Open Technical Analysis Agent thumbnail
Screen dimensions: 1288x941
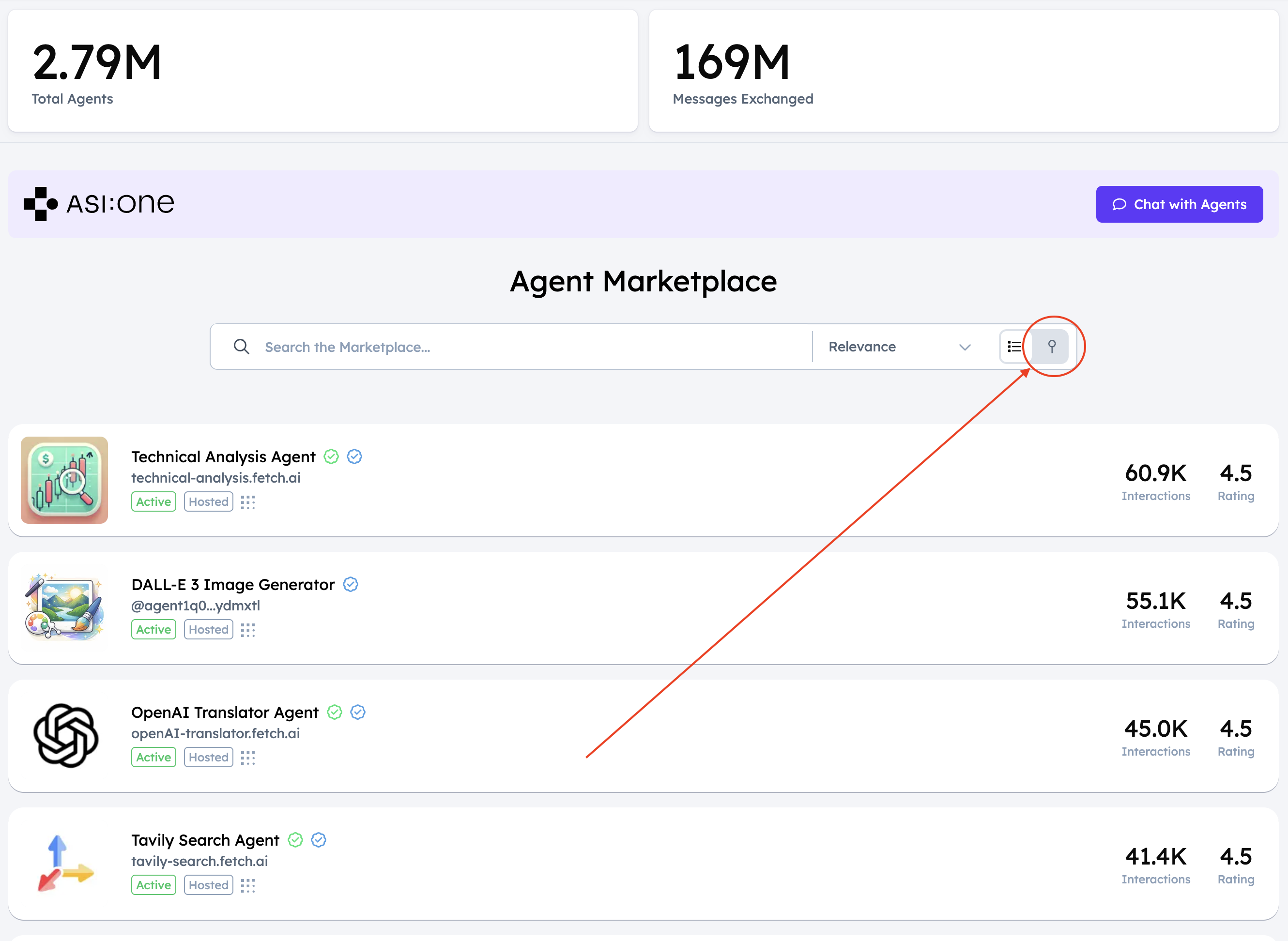click(64, 480)
